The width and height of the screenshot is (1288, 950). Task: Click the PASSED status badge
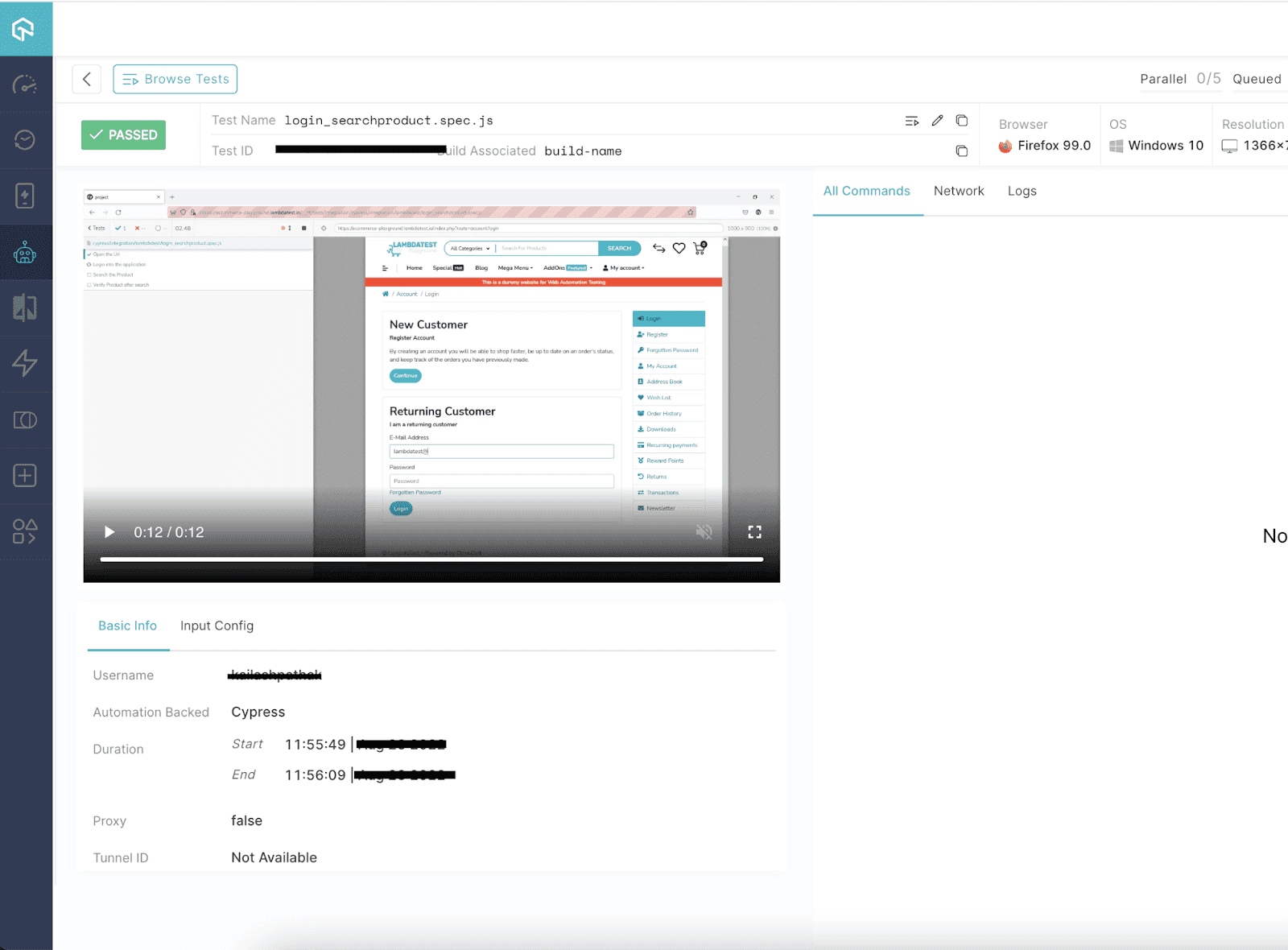coord(124,134)
